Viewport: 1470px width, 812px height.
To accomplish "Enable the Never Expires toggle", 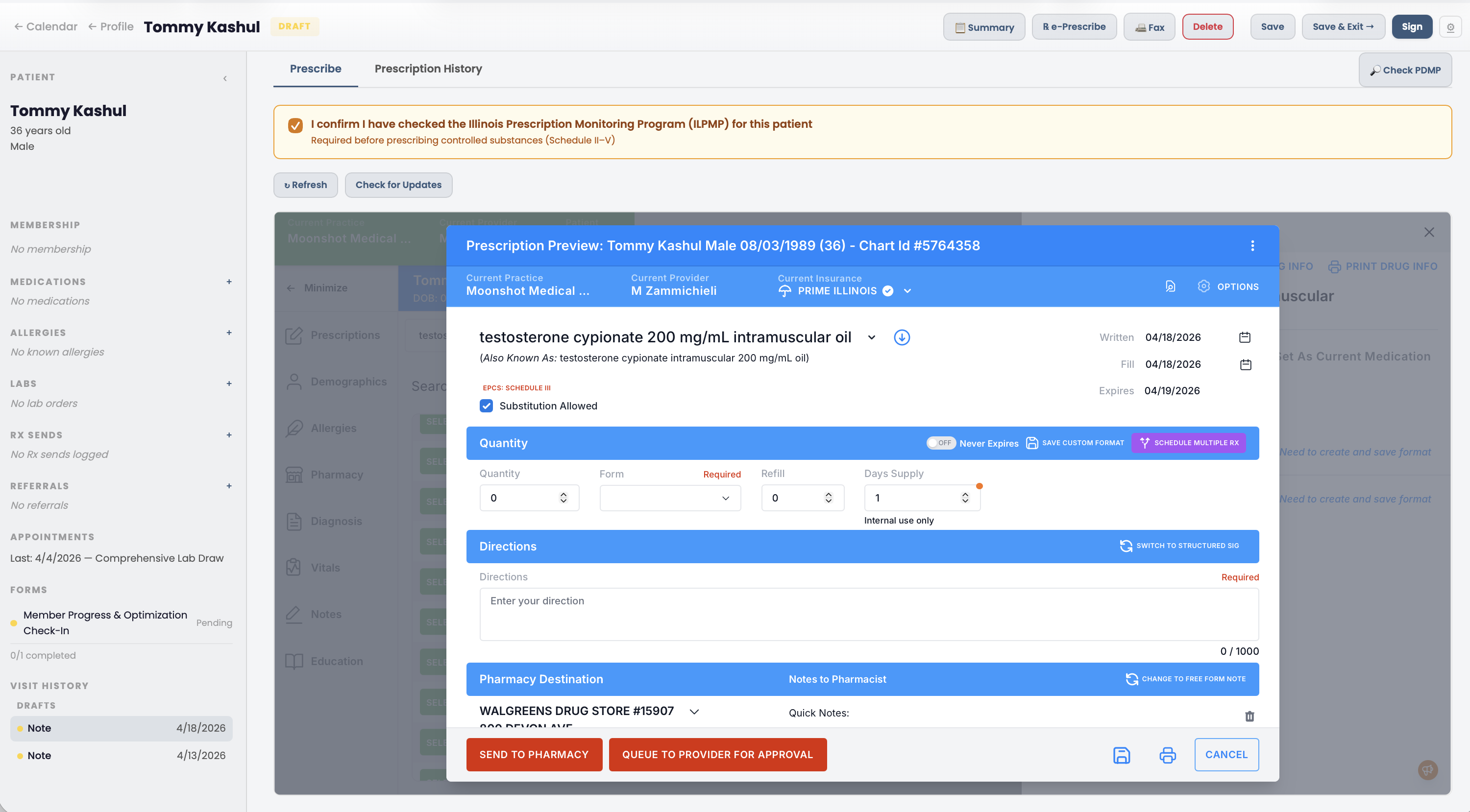I will pos(941,443).
